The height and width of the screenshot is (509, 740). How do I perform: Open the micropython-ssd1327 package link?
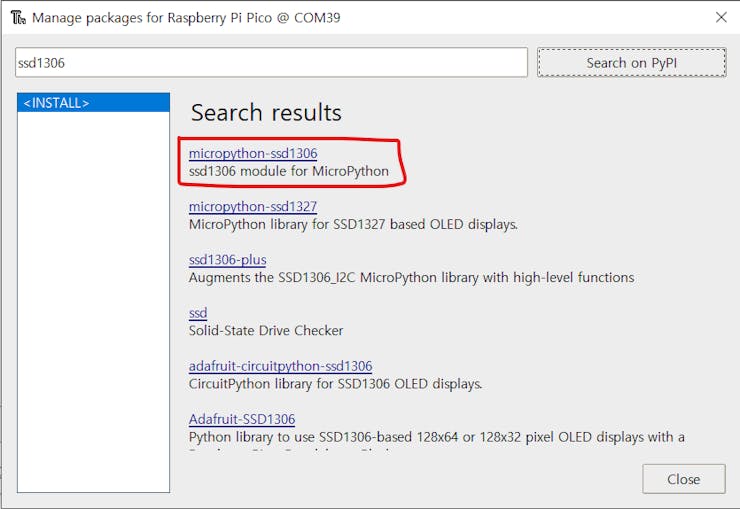(x=253, y=207)
